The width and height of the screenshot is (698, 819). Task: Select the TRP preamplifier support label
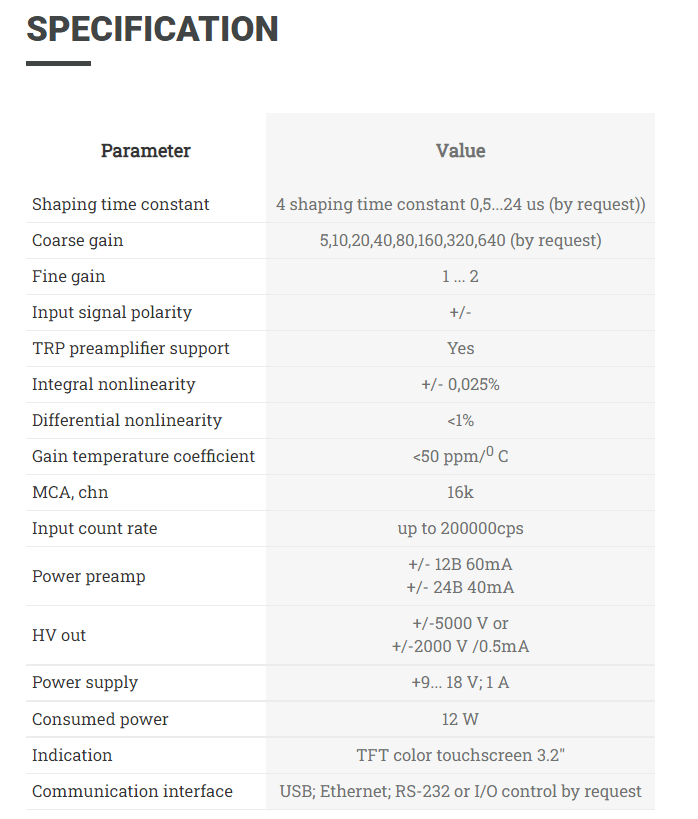131,348
